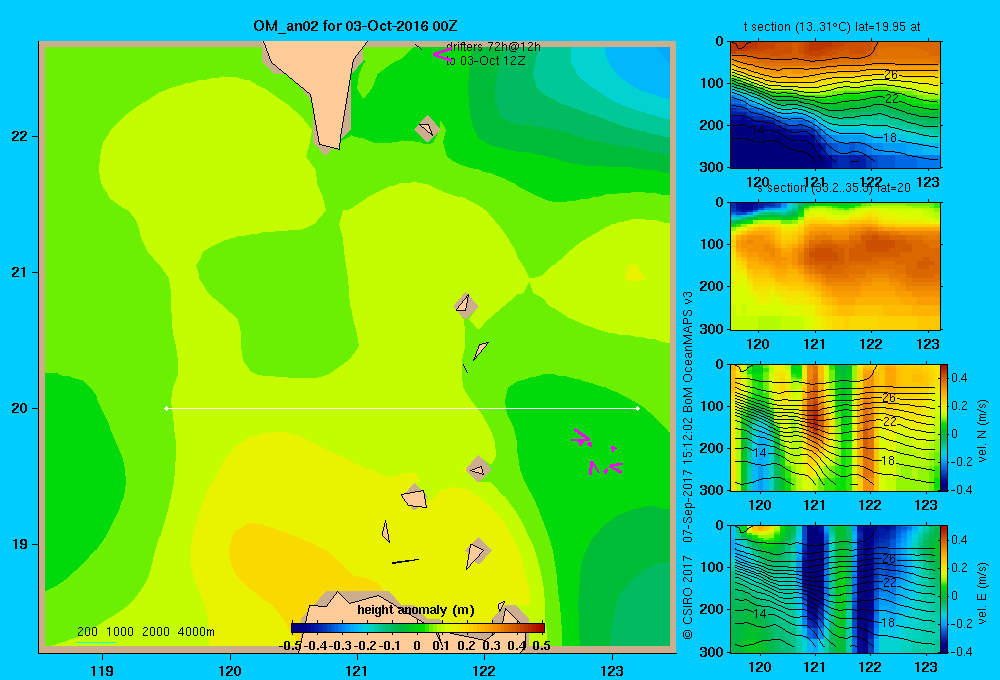Click the "123" longitude label under vel. E panel
Screen dimensions: 1000x680
926,667
